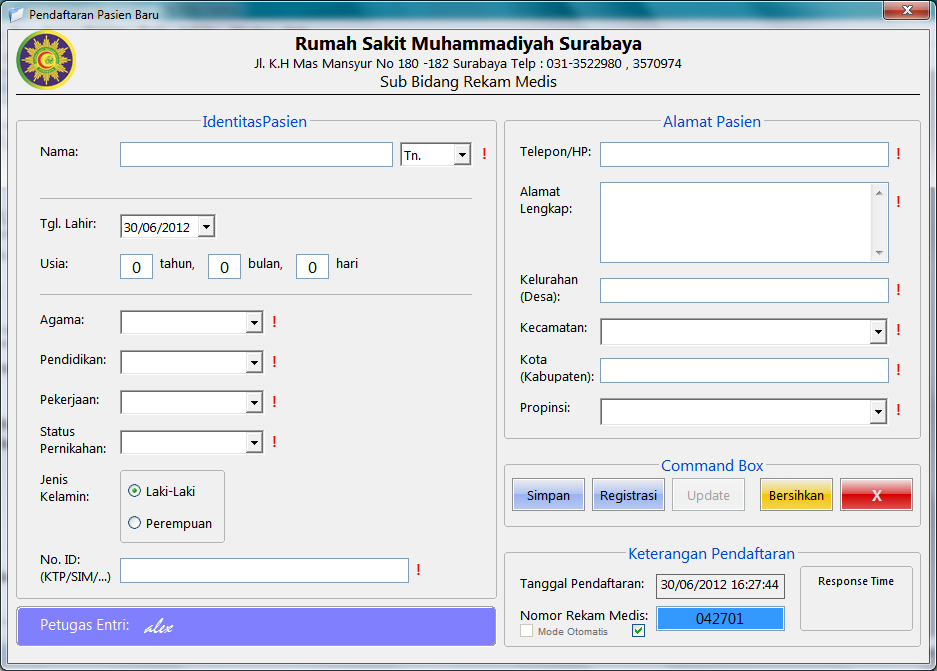Click the Telepon/HP input field
937x671 pixels.
(x=744, y=154)
